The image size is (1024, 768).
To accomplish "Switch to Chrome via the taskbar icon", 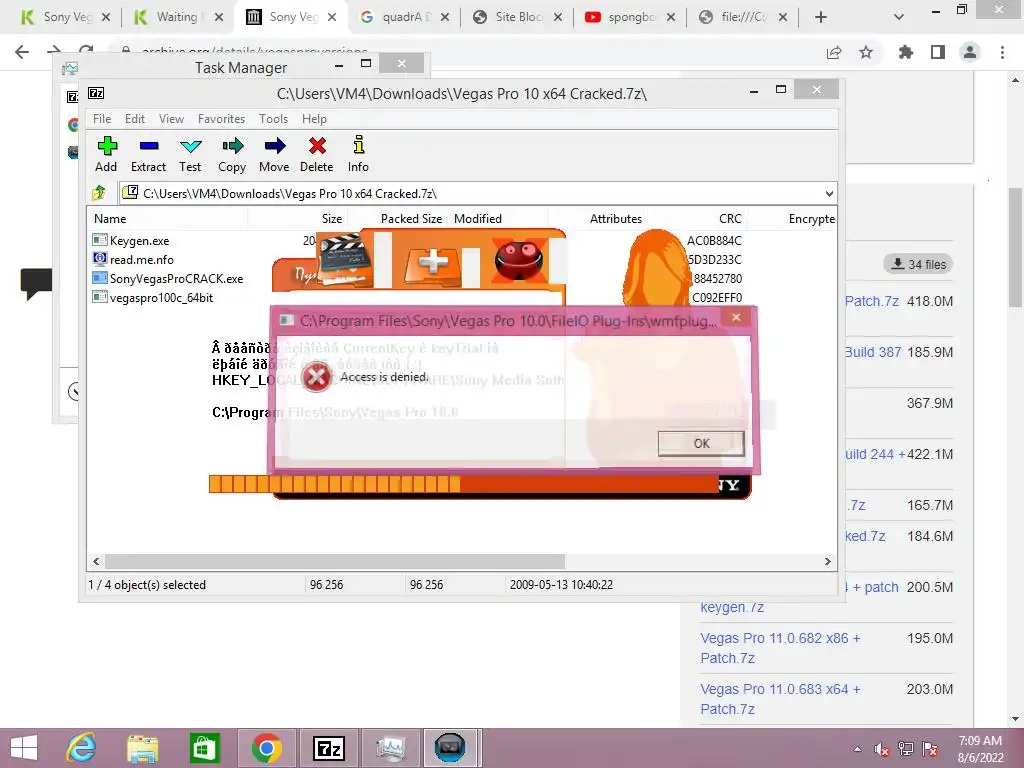I will [266, 748].
